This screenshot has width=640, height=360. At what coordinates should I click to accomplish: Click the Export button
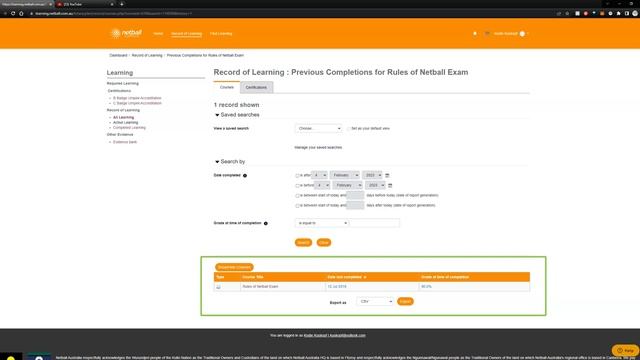click(405, 301)
